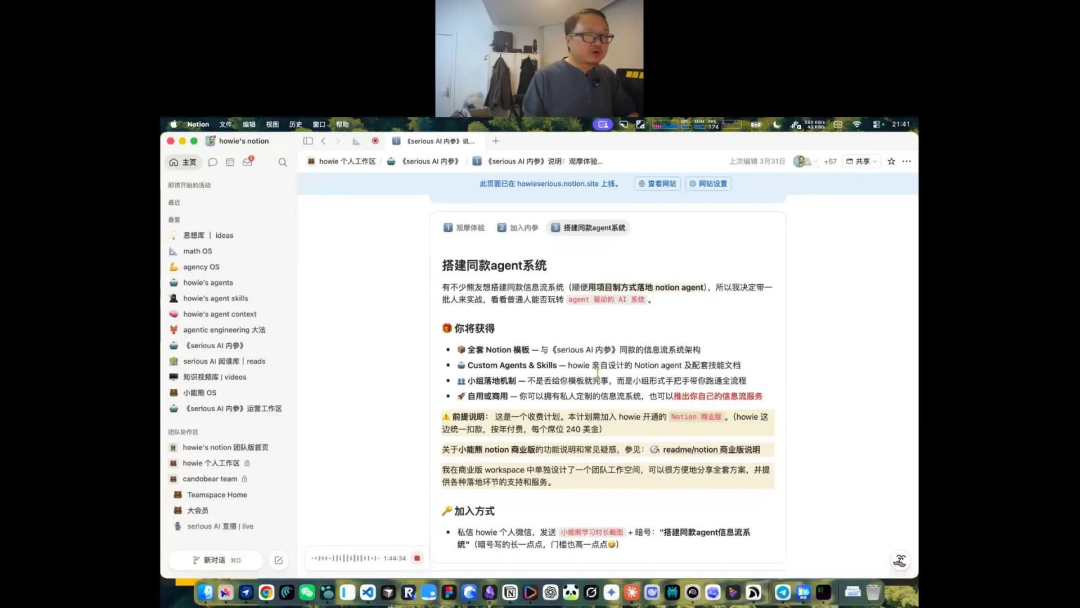
Task: Open Visual Studio Code in the Dock
Action: coord(368,592)
